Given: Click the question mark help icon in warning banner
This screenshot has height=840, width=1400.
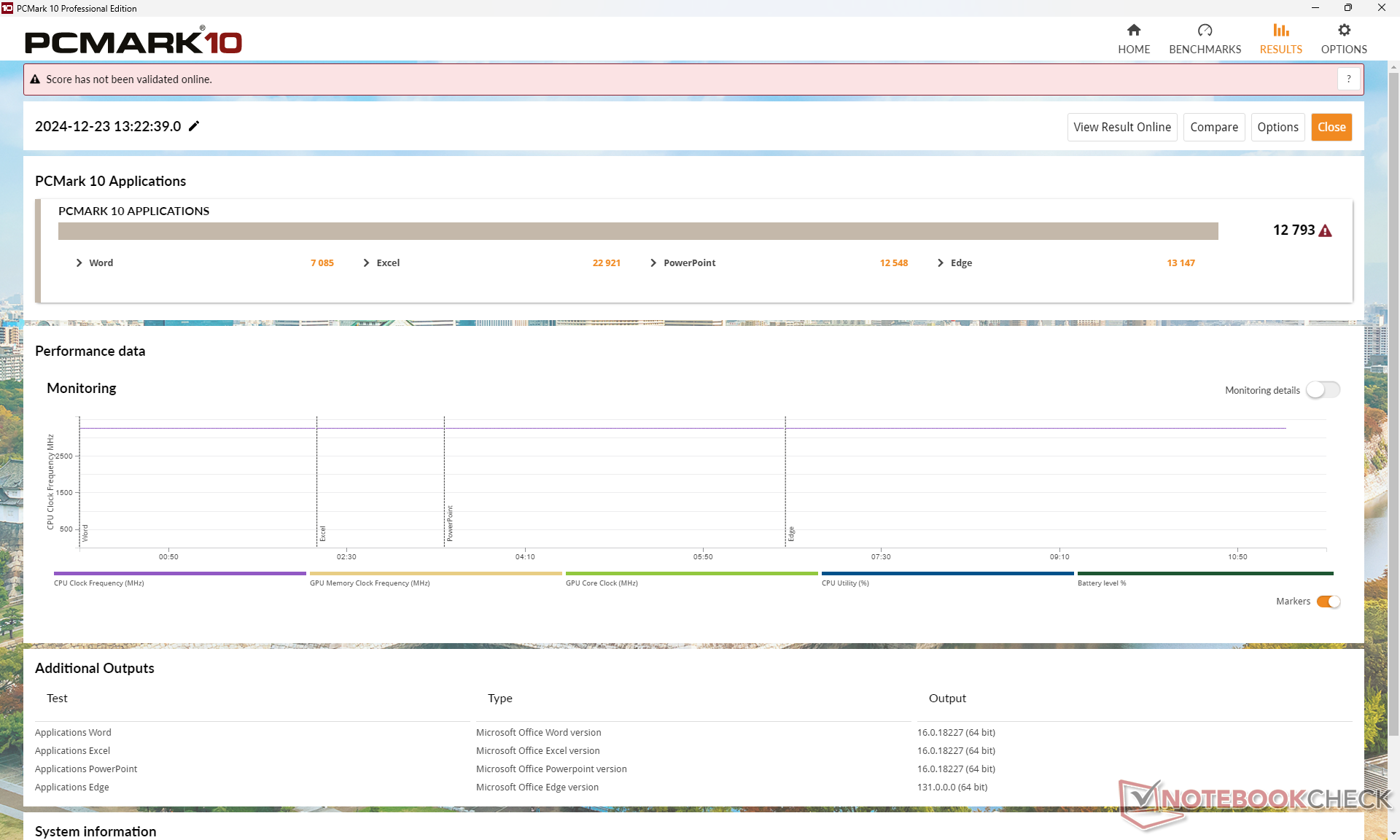Looking at the screenshot, I should click(1348, 79).
